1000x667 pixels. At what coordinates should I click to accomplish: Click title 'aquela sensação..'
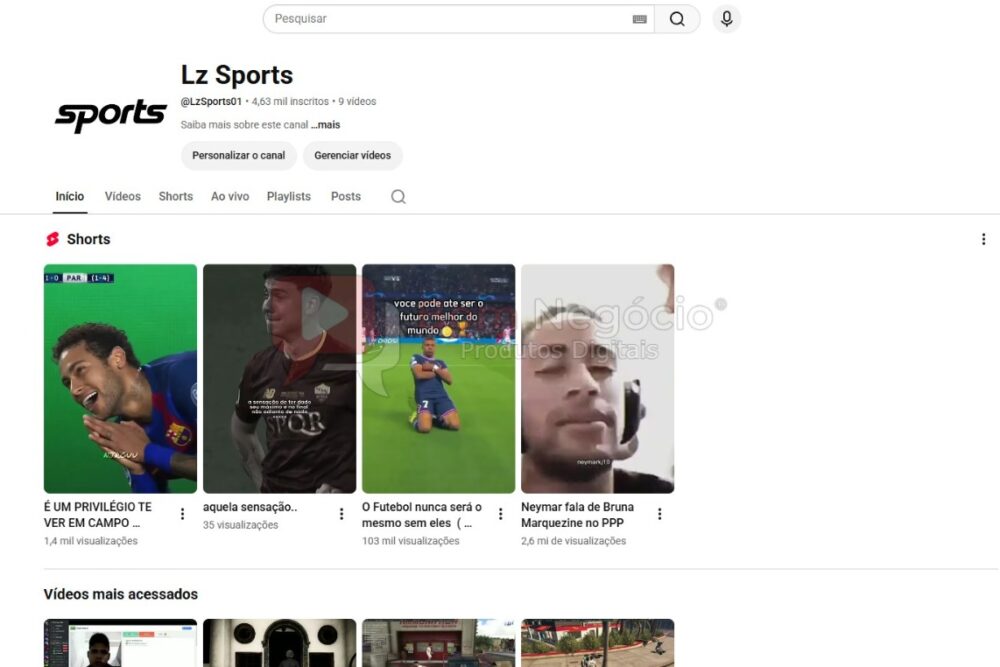point(250,507)
